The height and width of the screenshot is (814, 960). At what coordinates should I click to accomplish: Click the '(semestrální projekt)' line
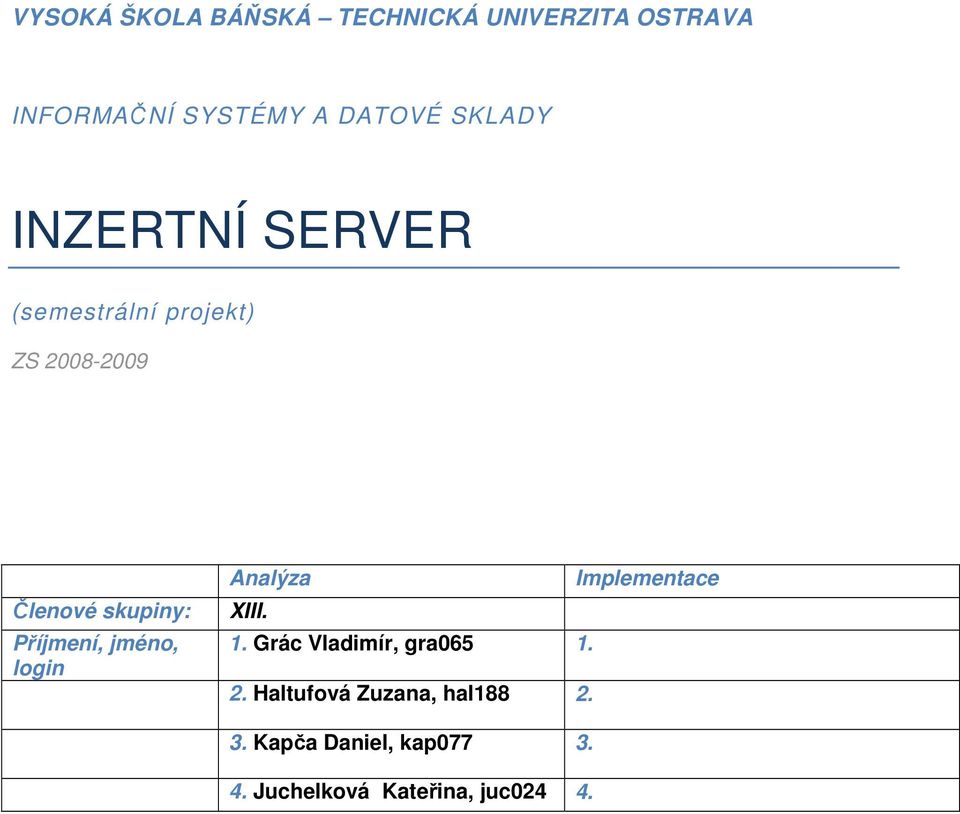(133, 312)
